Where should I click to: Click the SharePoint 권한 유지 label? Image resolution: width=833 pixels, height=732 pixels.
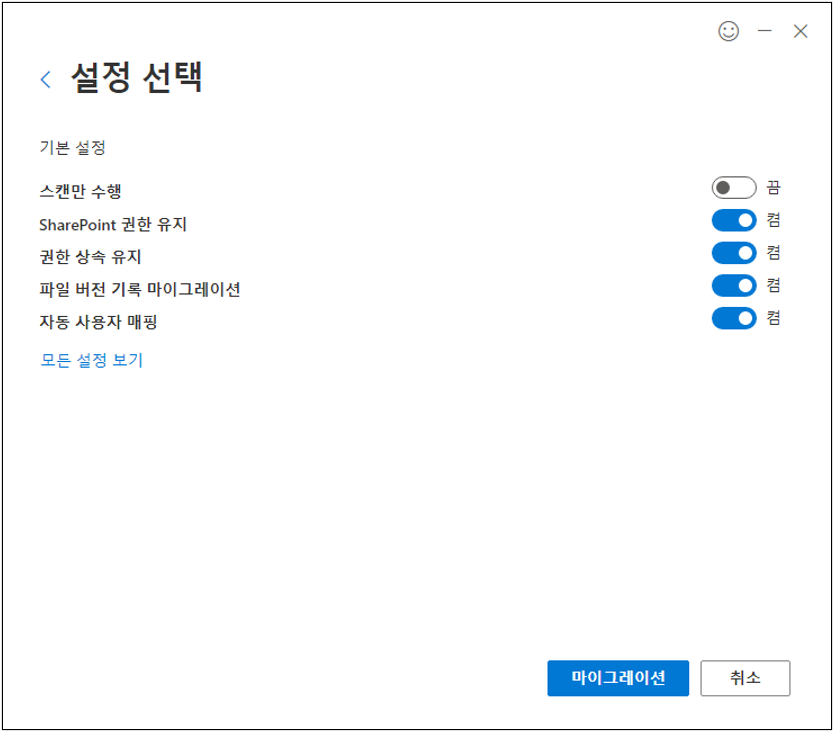[x=113, y=225]
